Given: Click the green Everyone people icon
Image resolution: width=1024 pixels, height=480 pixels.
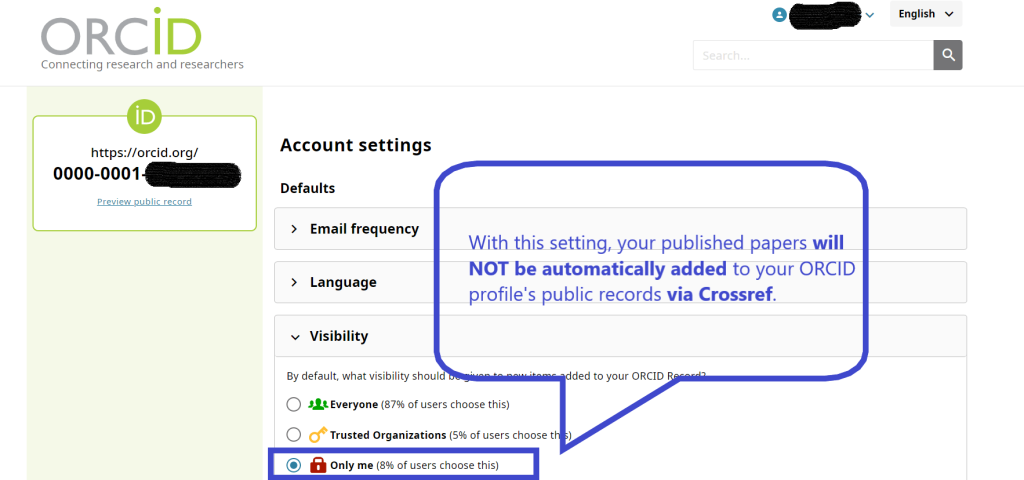Looking at the screenshot, I should click(317, 404).
